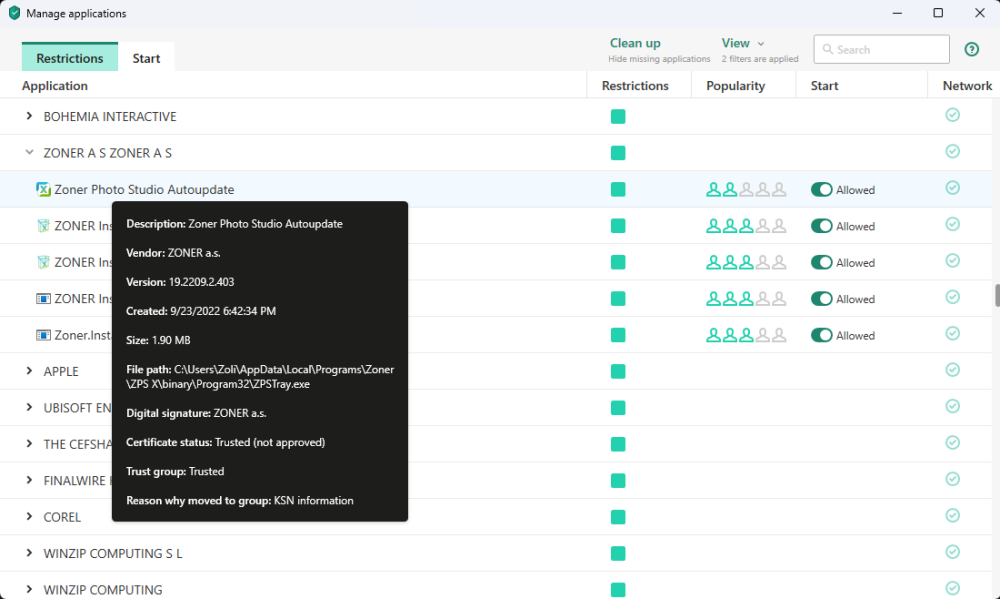Click the Zoner Photo Studio Autoupdate application icon
This screenshot has height=599, width=1000.
pos(44,189)
